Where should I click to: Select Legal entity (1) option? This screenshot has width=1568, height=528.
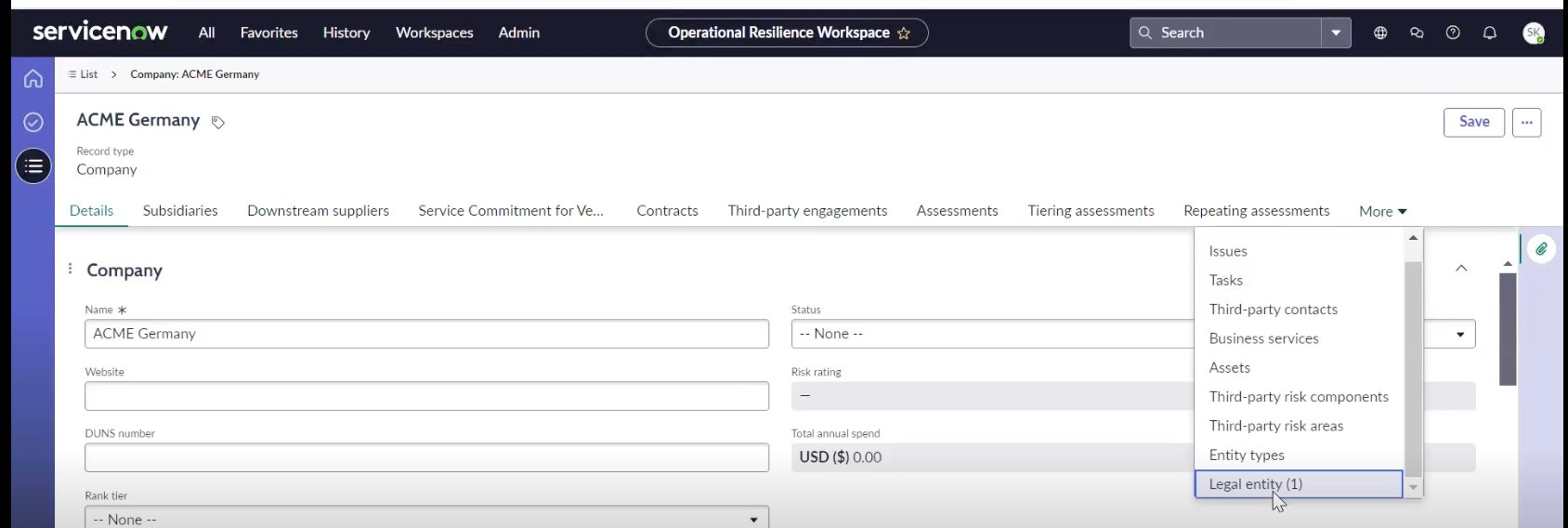coord(1299,484)
